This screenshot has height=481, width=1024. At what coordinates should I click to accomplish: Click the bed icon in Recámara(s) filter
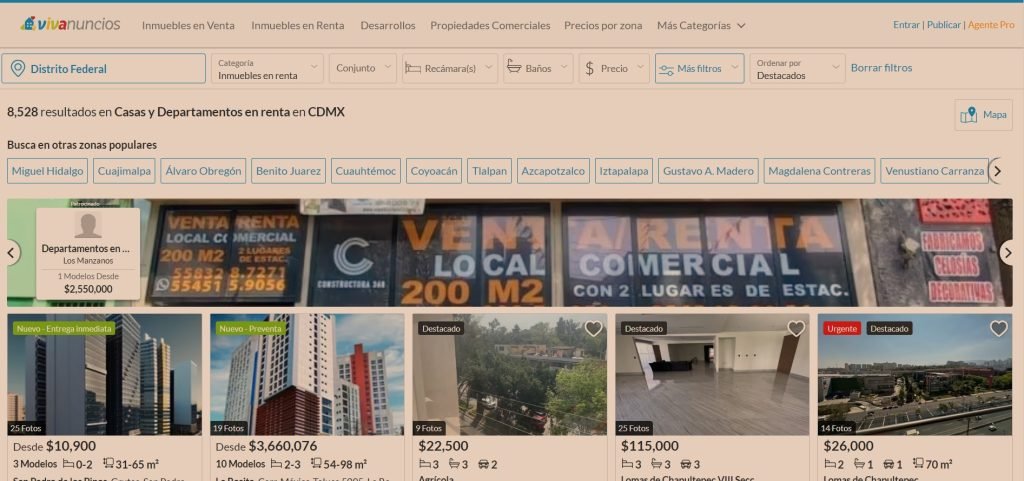coord(413,68)
